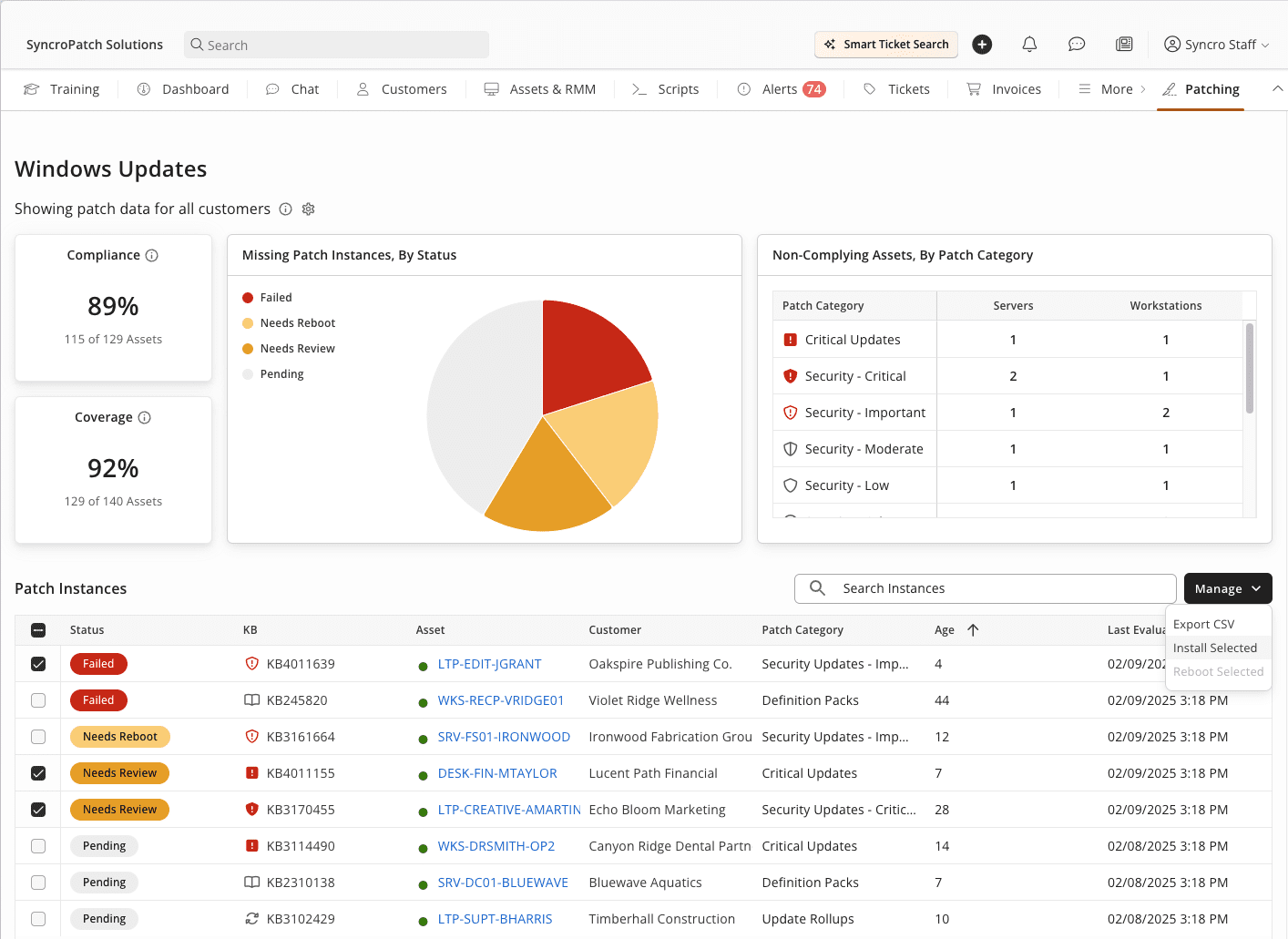This screenshot has width=1288, height=939.
Task: Open the Assets & RMM tab
Action: tap(540, 89)
